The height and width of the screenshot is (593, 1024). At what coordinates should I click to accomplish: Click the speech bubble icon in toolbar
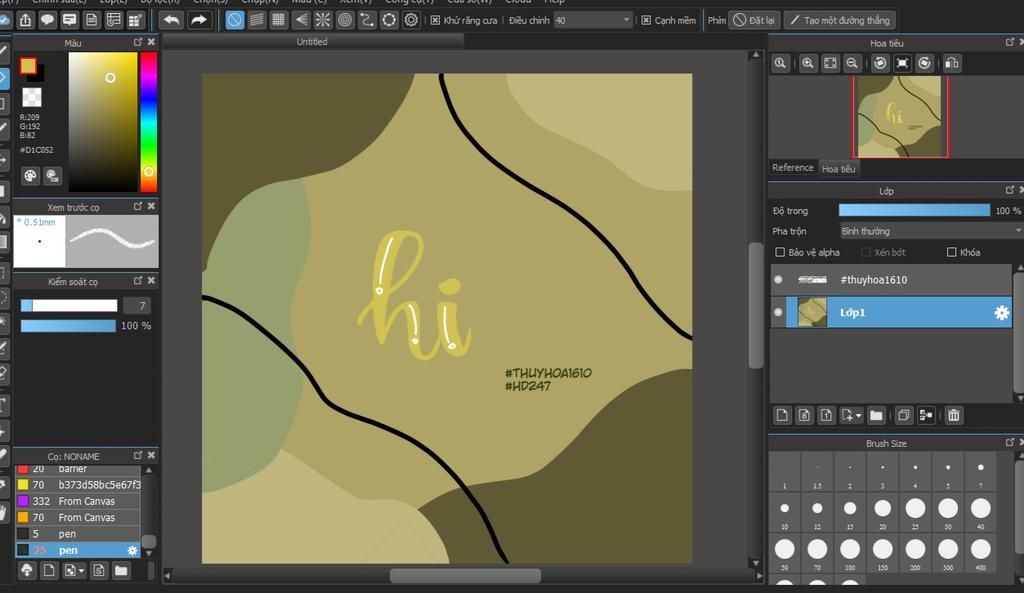(47, 20)
